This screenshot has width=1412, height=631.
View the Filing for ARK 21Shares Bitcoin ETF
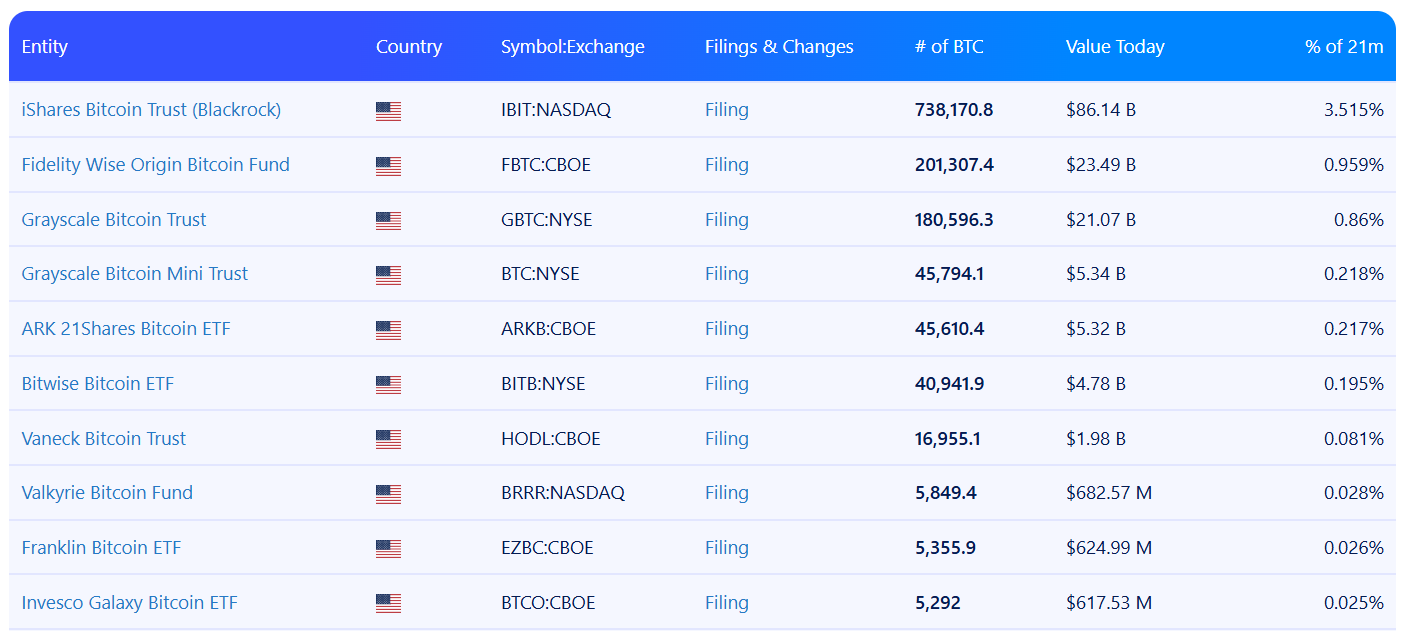click(726, 329)
